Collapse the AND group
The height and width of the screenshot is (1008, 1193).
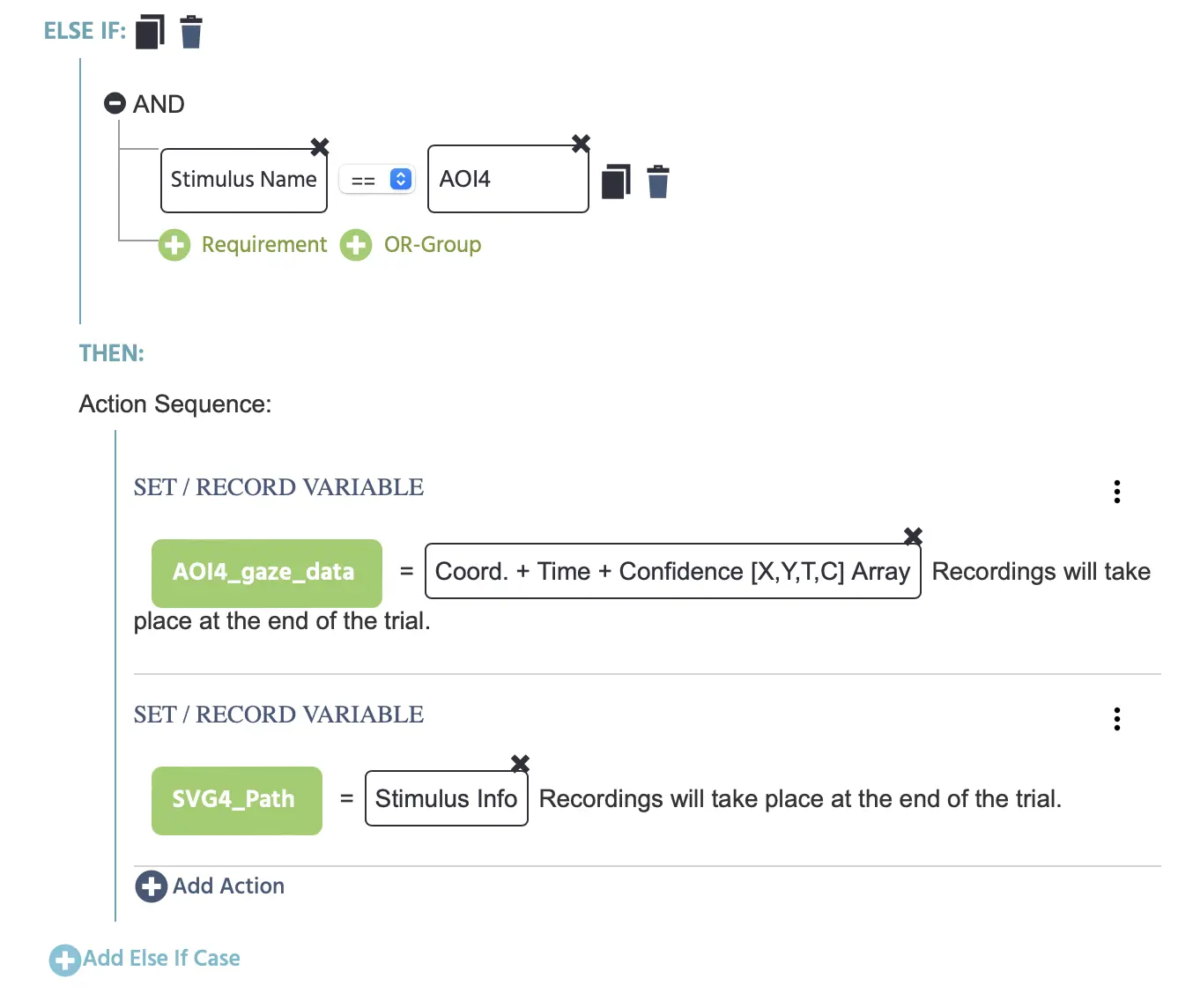(115, 104)
